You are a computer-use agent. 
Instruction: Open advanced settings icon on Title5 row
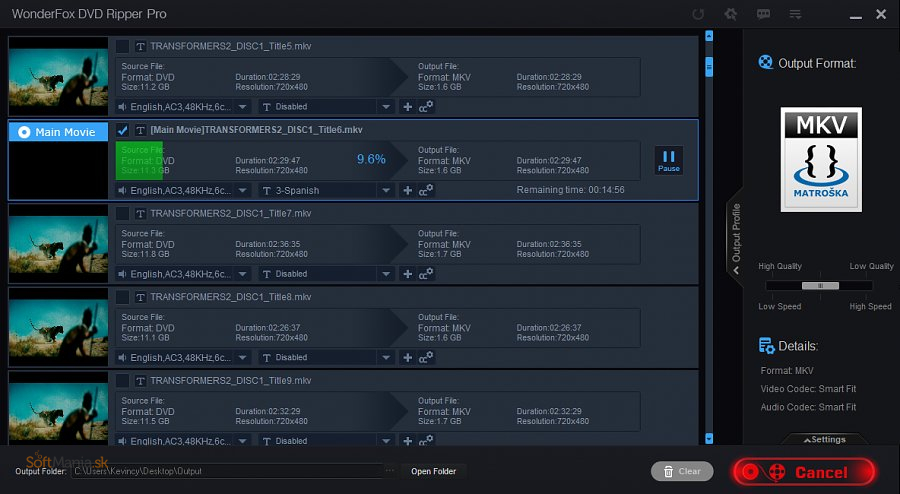pyautogui.click(x=426, y=106)
